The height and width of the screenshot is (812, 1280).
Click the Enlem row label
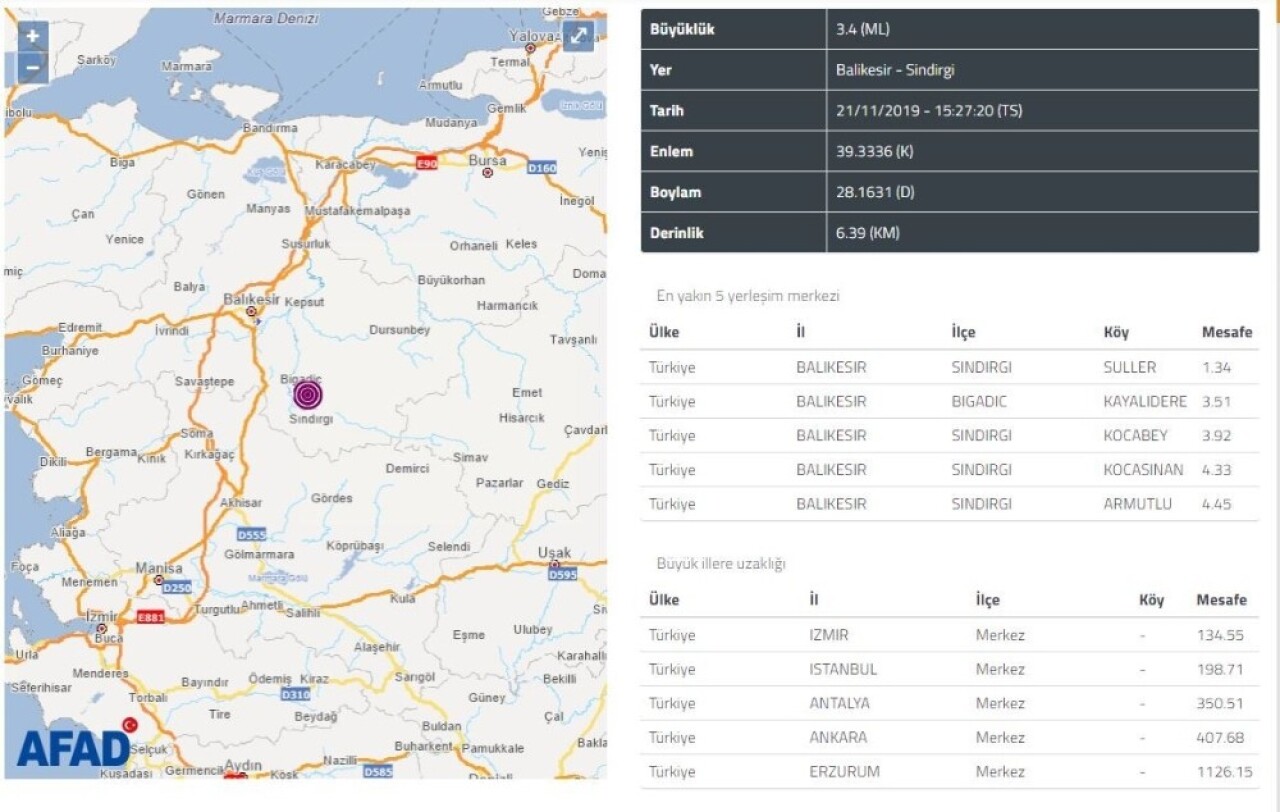click(x=671, y=152)
